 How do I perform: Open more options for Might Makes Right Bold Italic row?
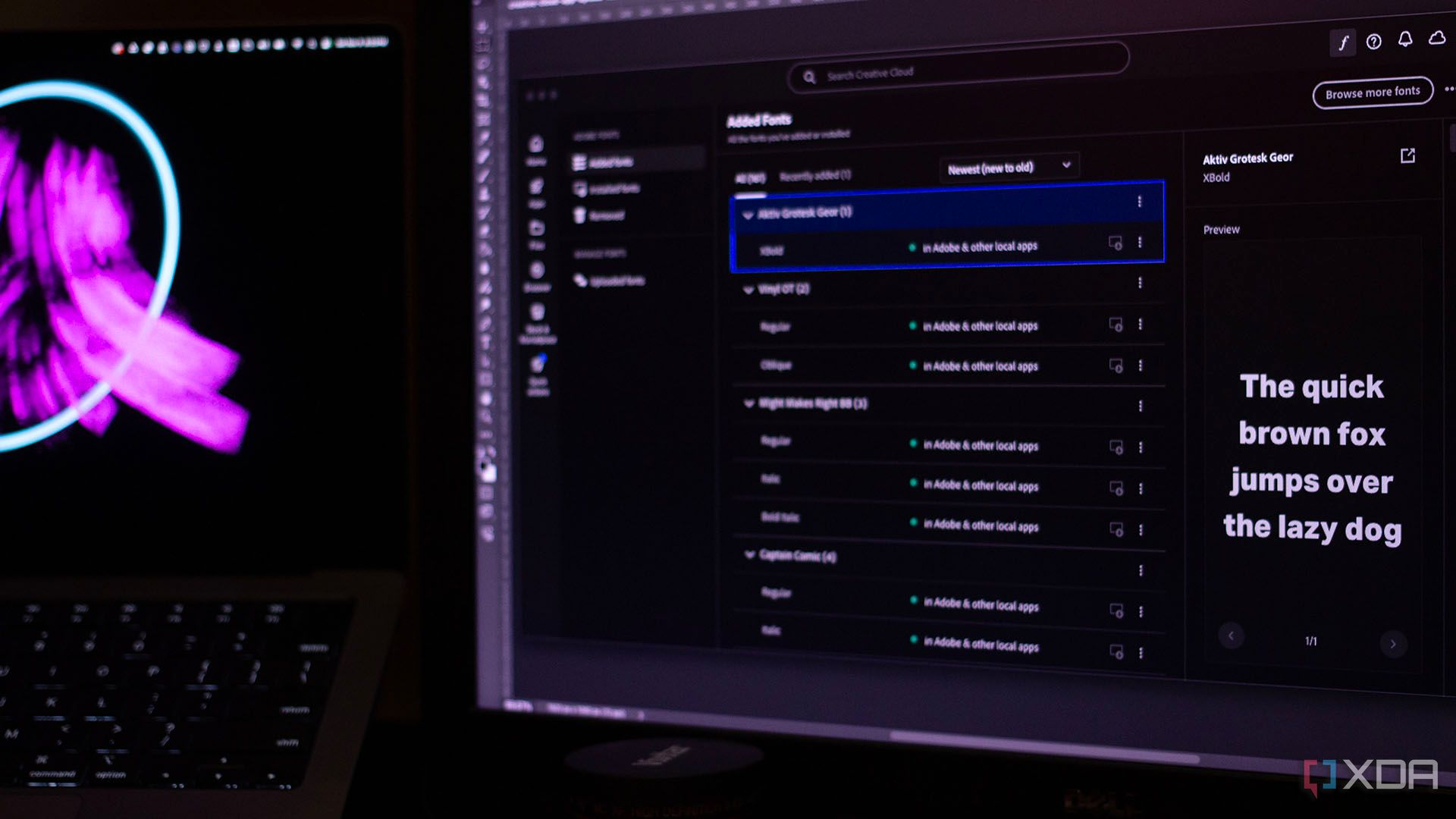[x=1141, y=529]
